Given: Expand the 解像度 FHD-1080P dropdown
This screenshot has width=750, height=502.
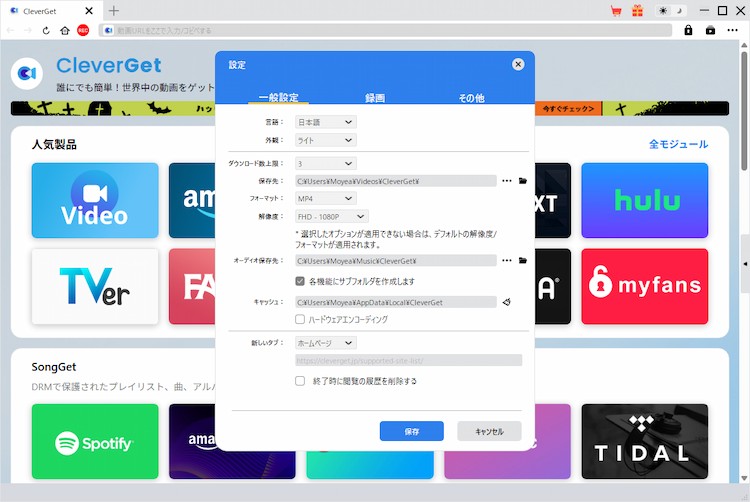Looking at the screenshot, I should coord(332,216).
